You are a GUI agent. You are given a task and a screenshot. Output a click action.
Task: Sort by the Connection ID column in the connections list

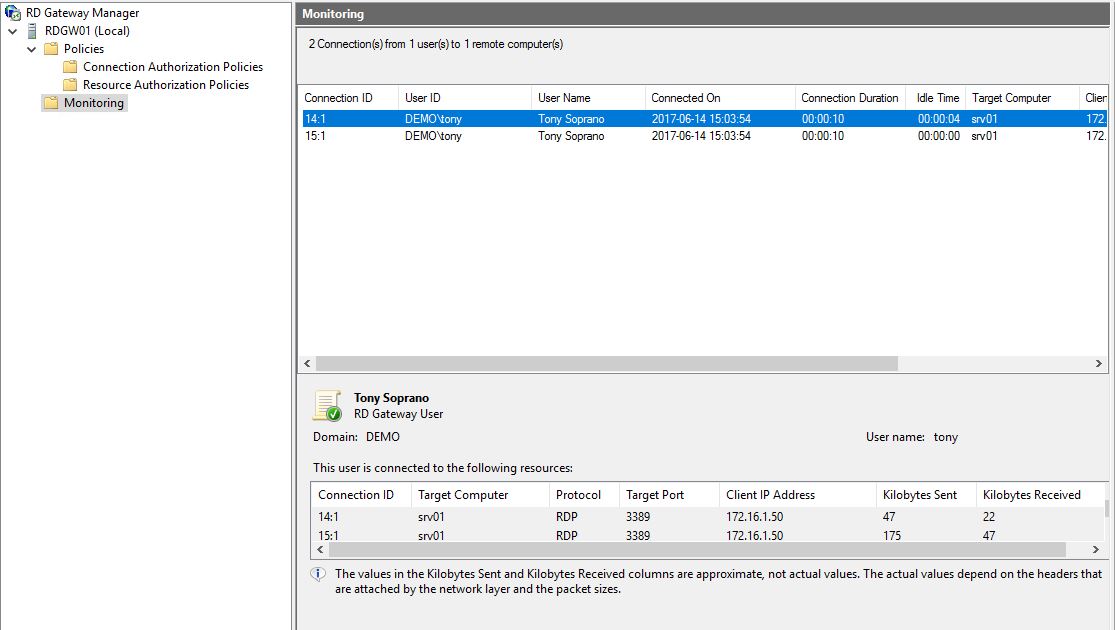[x=348, y=98]
